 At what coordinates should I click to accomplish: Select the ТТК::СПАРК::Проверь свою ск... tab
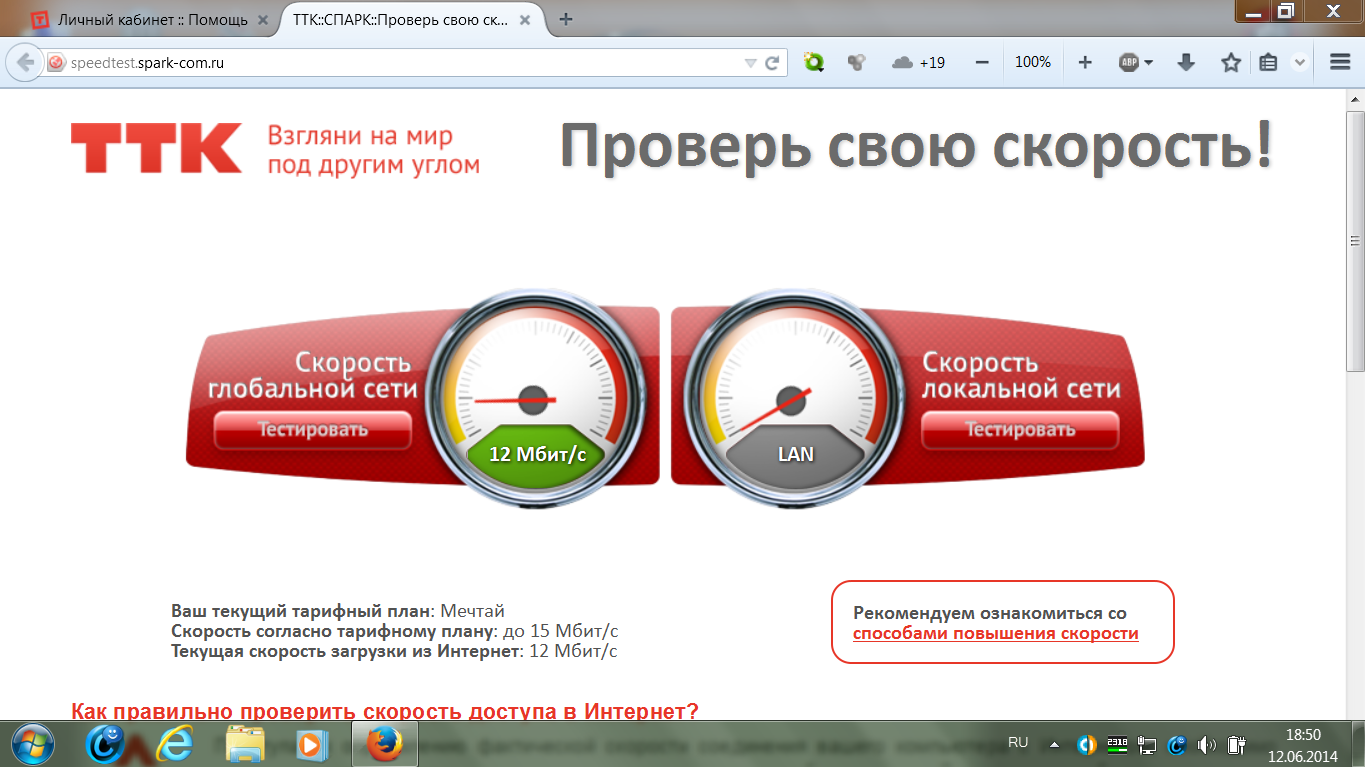pyautogui.click(x=412, y=19)
